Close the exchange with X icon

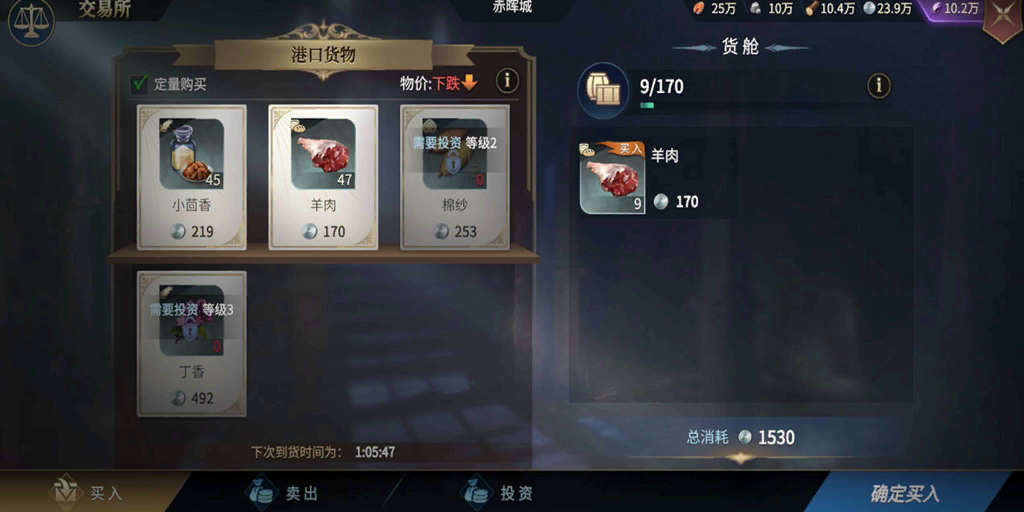point(1004,20)
